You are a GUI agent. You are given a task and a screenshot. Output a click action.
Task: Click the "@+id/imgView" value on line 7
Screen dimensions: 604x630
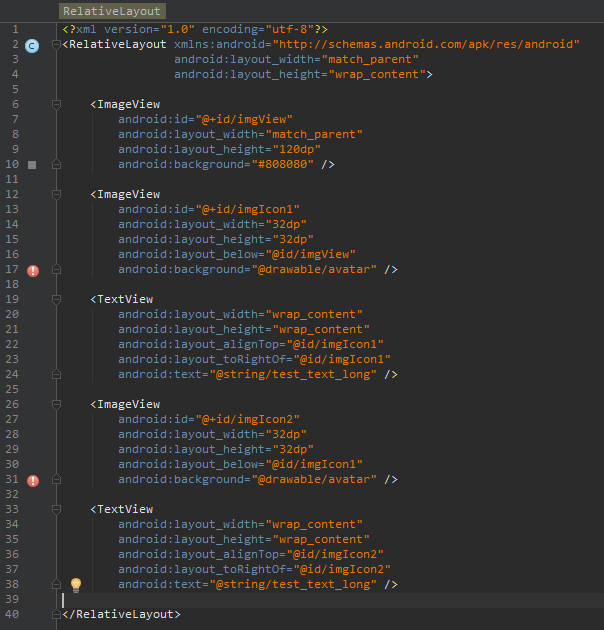[244, 119]
